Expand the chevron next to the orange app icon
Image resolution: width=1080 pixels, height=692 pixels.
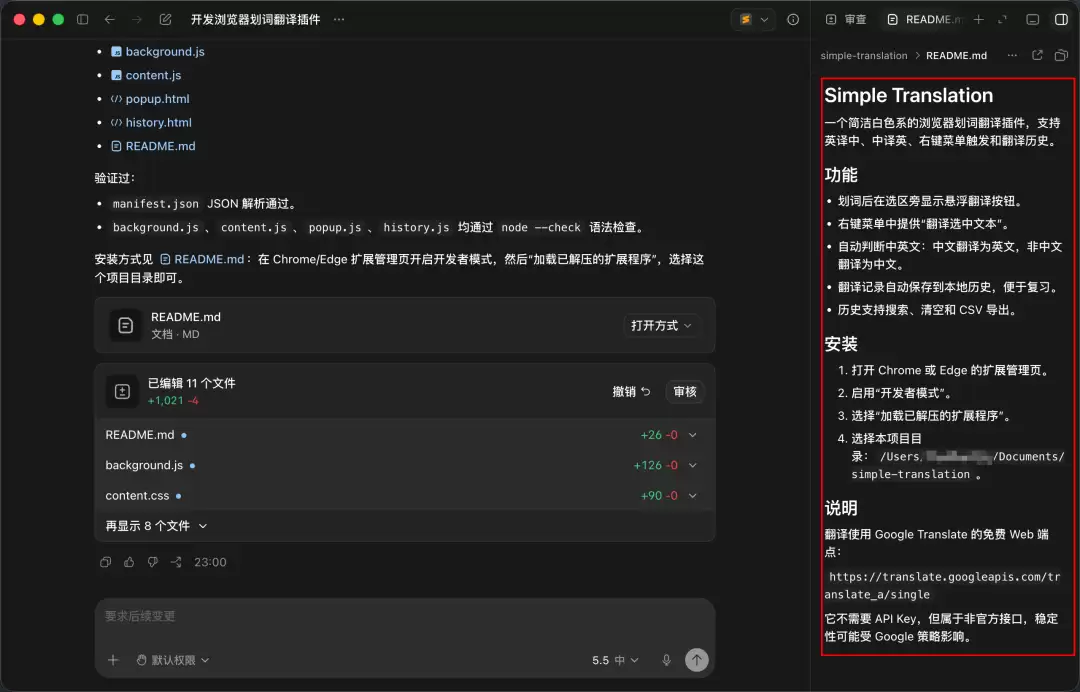point(764,19)
